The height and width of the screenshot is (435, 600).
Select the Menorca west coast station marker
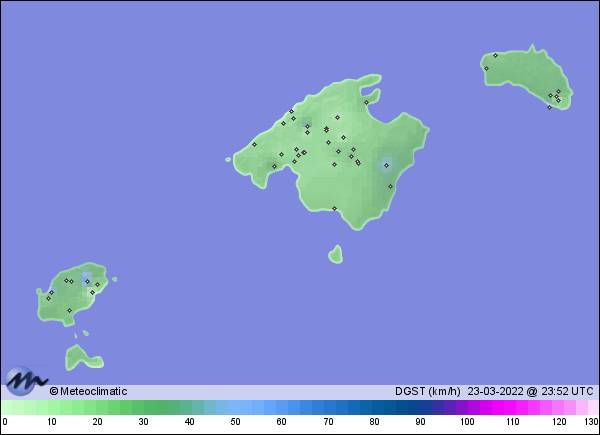[x=486, y=68]
